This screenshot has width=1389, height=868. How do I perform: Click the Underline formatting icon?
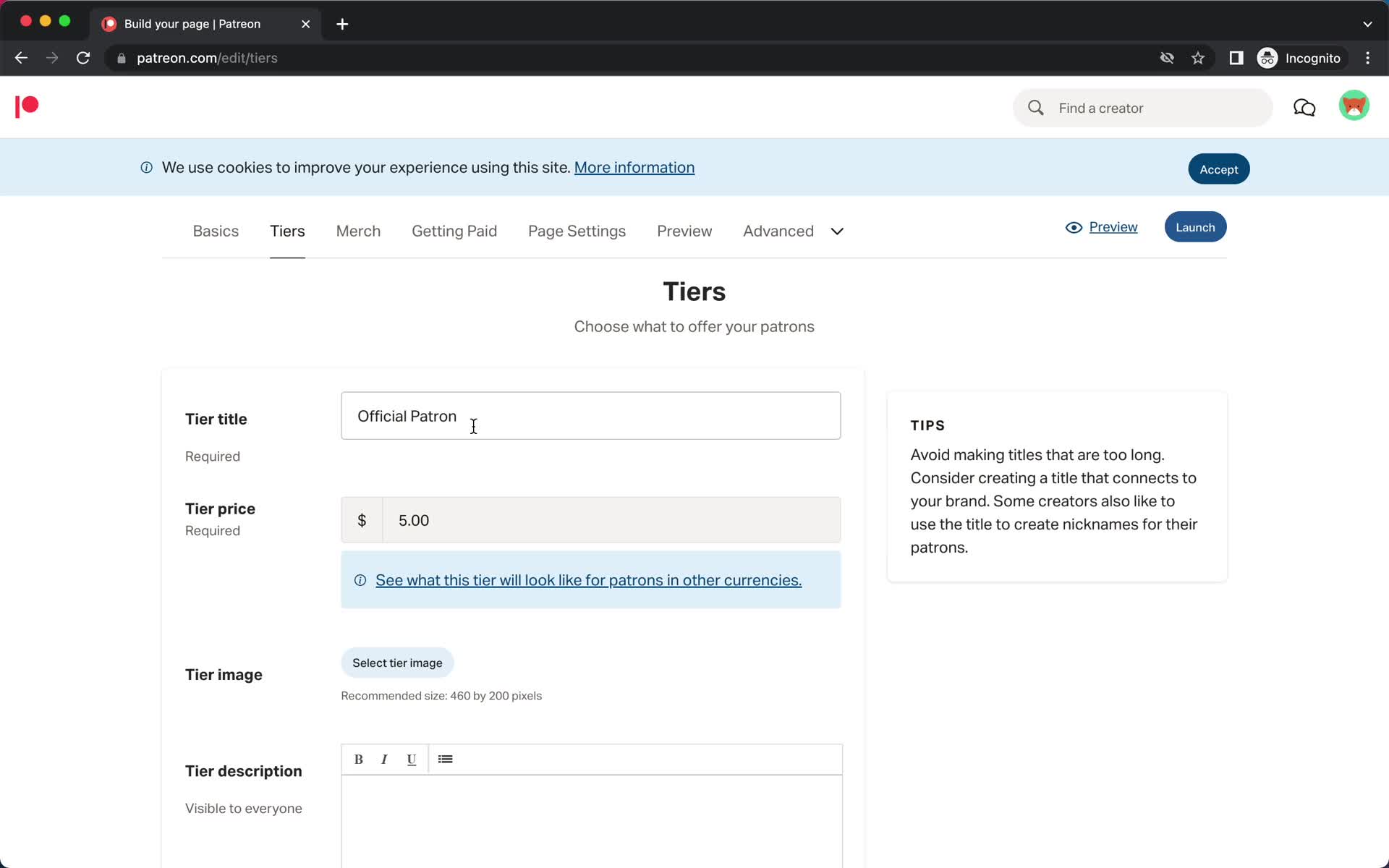[x=410, y=759]
